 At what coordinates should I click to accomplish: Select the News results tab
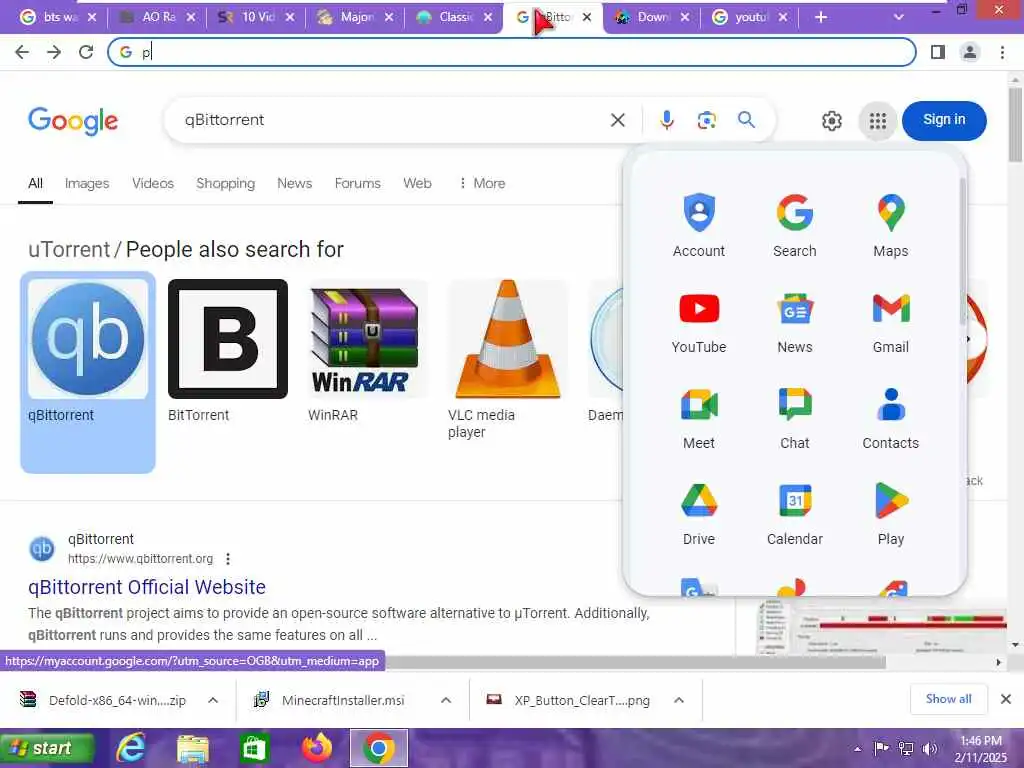[295, 184]
